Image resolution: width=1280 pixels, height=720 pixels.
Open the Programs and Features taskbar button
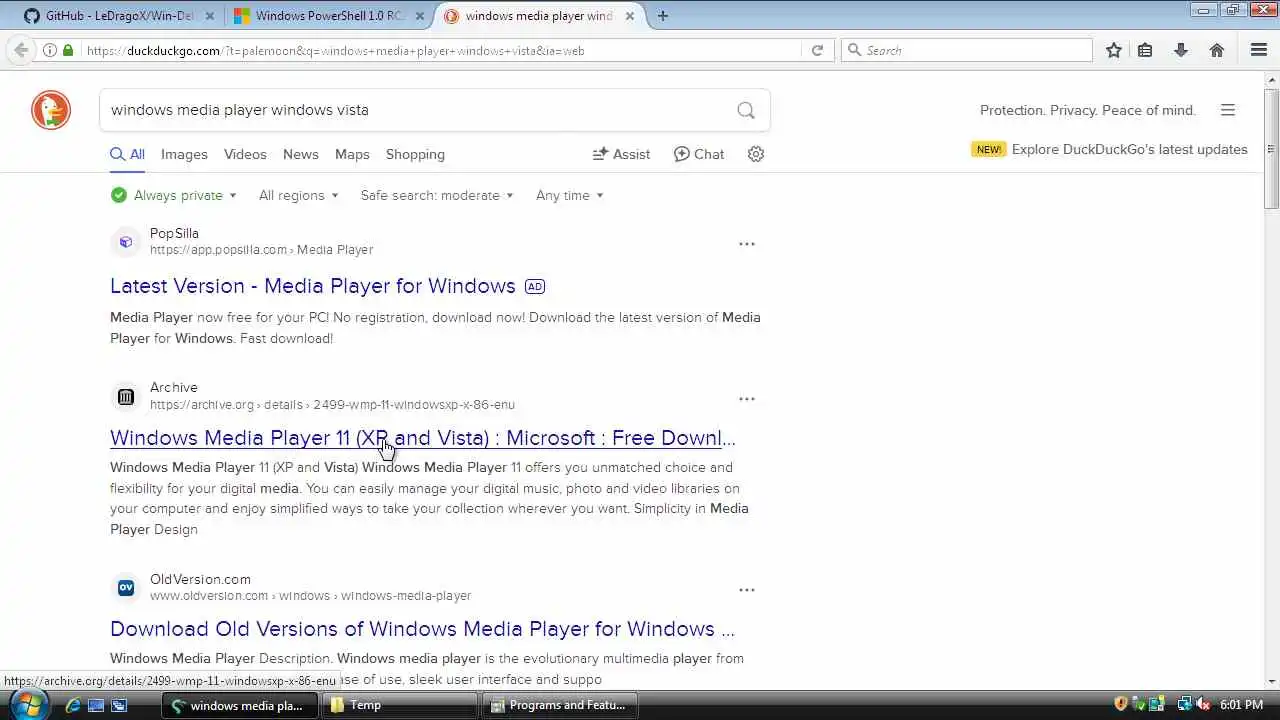562,705
